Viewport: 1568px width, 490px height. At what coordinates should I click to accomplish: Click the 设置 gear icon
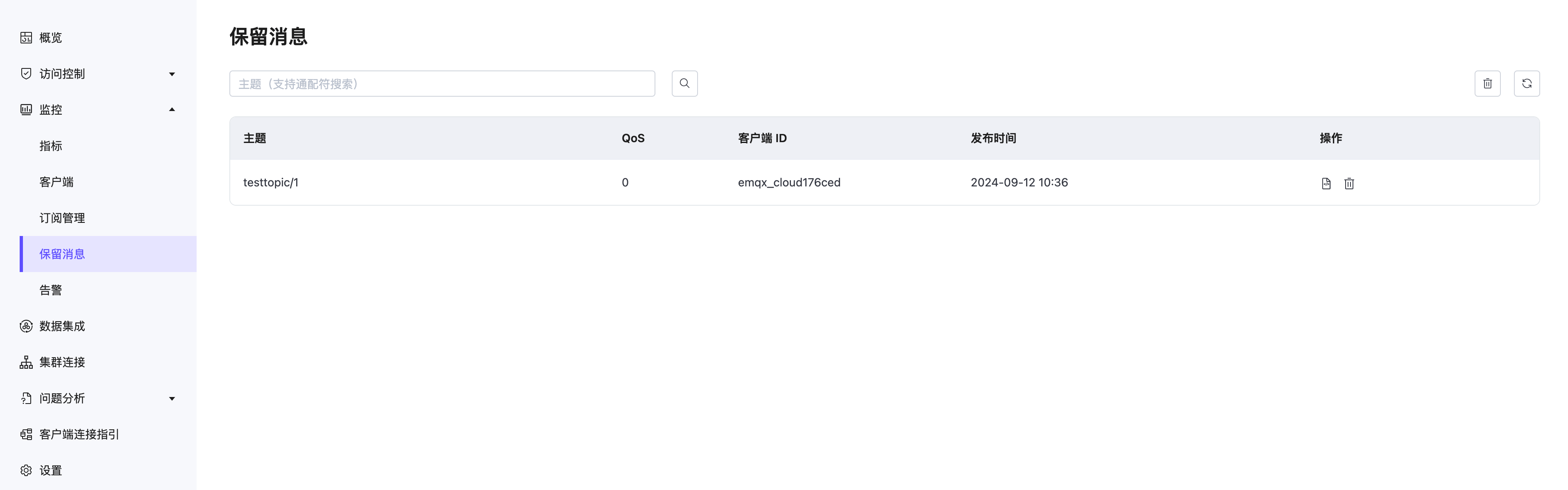(x=26, y=470)
